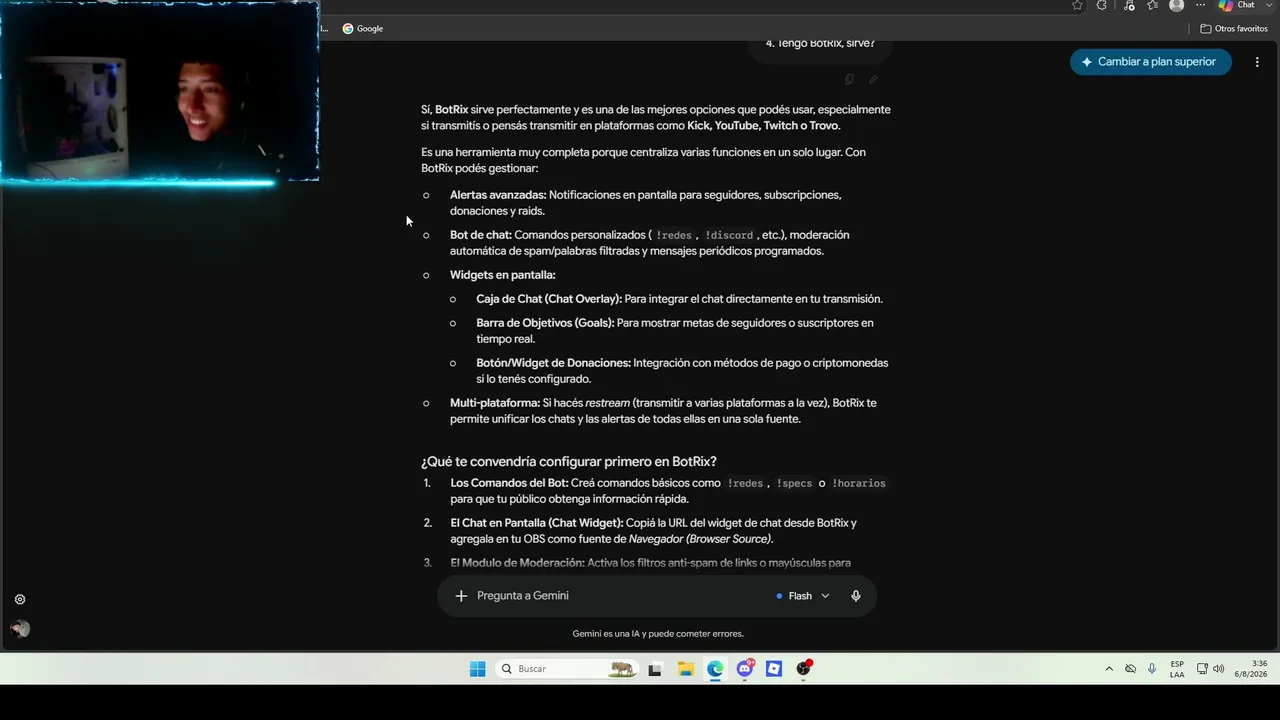1280x720 pixels.
Task: Switch to Microsoft Edge in taskbar
Action: click(x=715, y=669)
